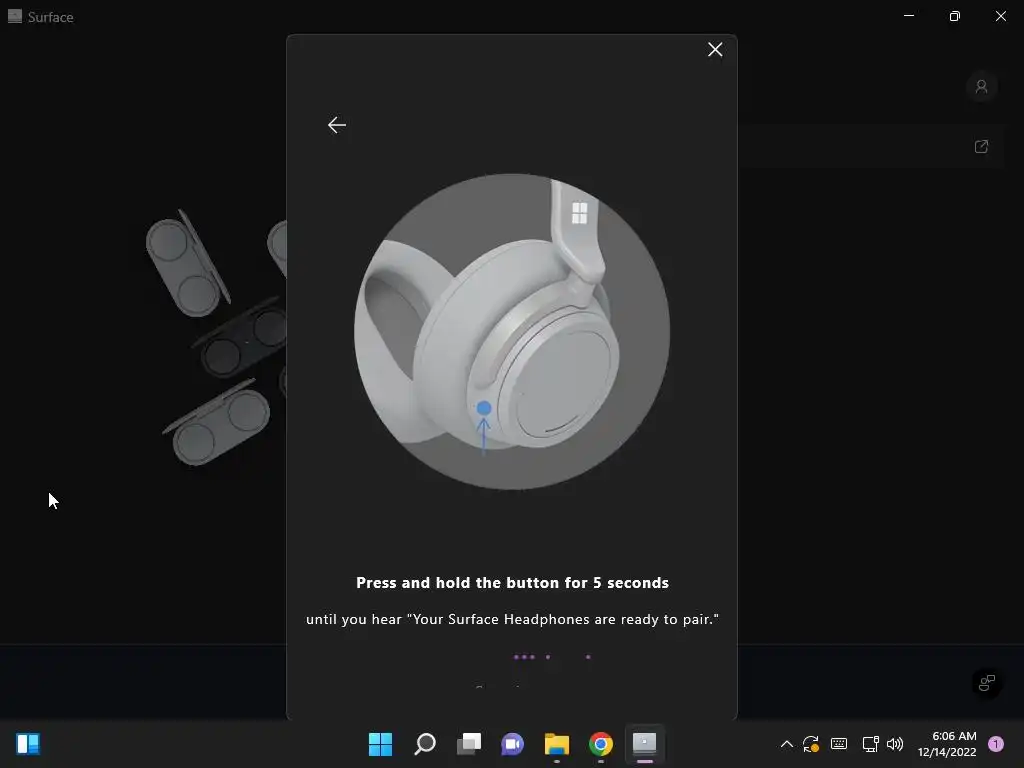Minimize the Surface window

pos(909,16)
